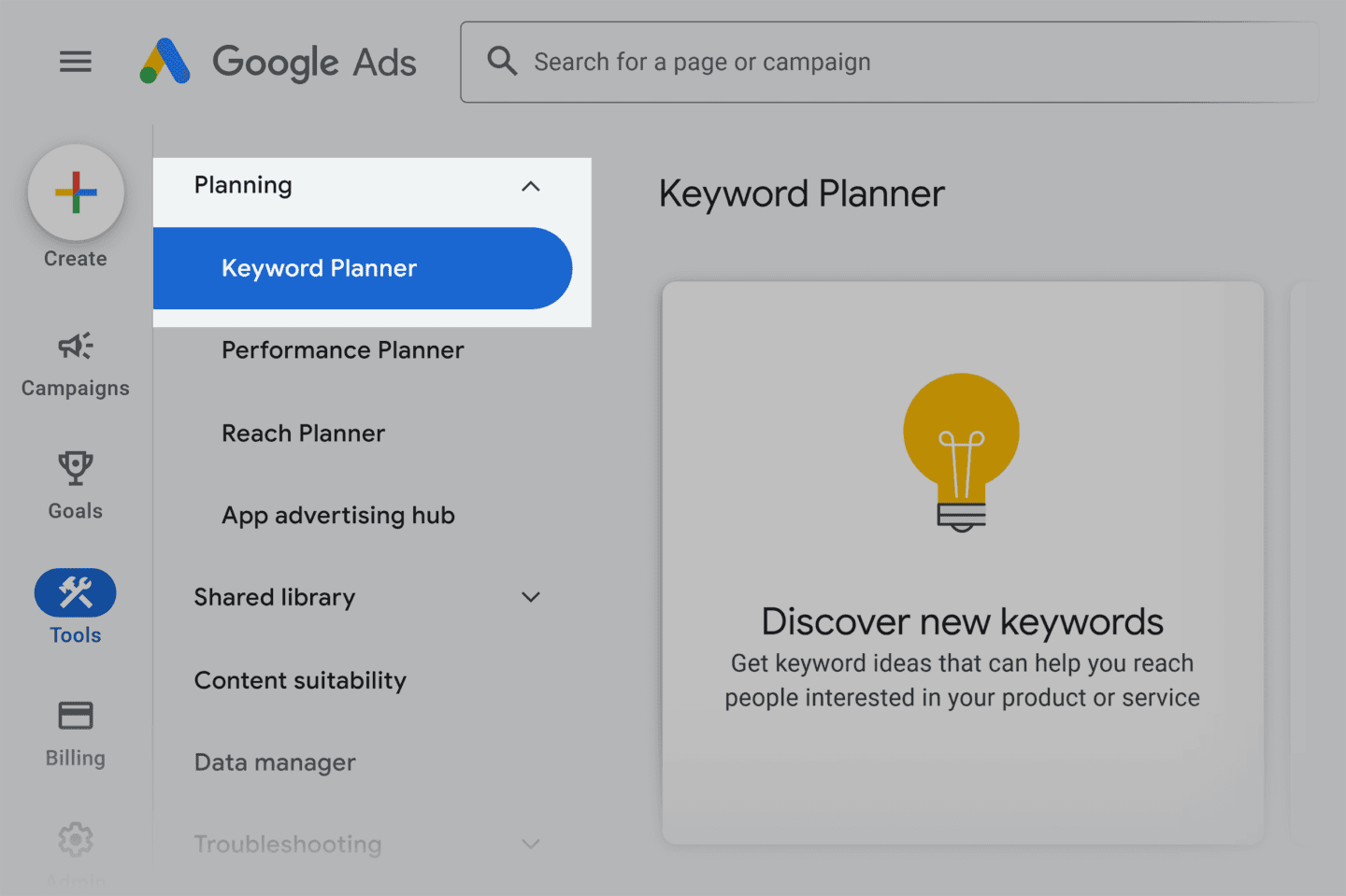Click the search magnifier icon
Viewport: 1346px width, 896px height.
coord(502,61)
